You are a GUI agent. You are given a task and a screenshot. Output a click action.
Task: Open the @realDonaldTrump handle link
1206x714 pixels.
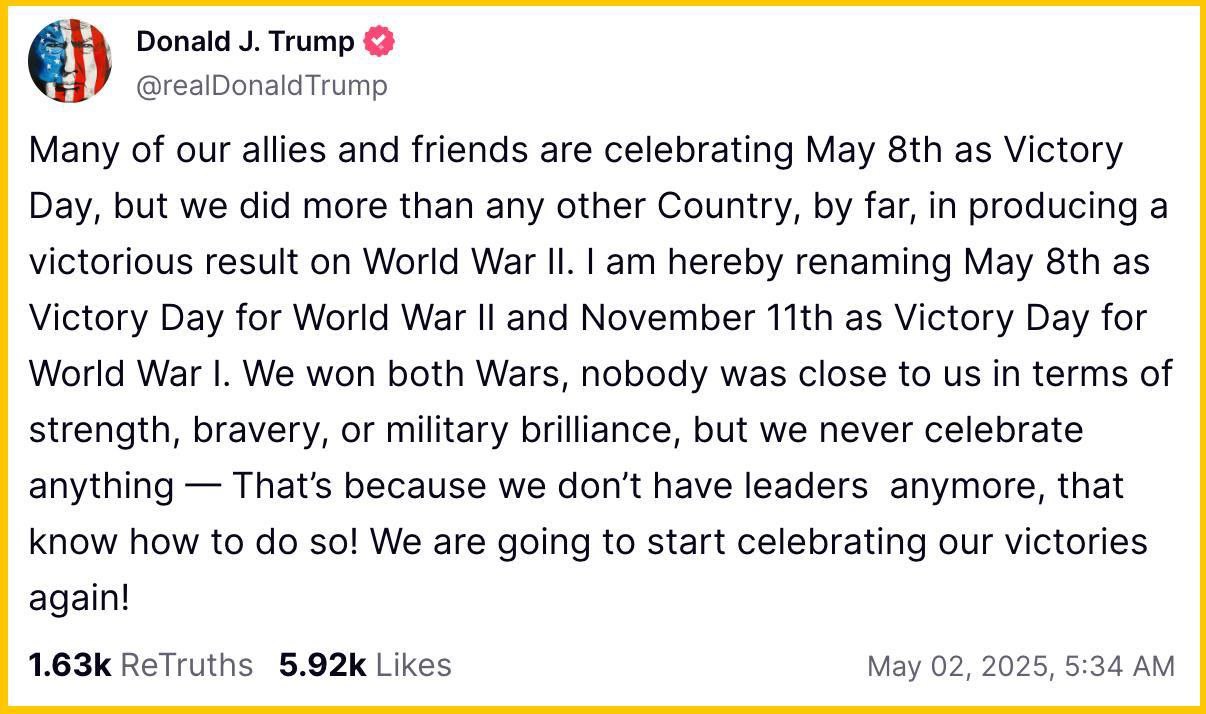pyautogui.click(x=261, y=86)
